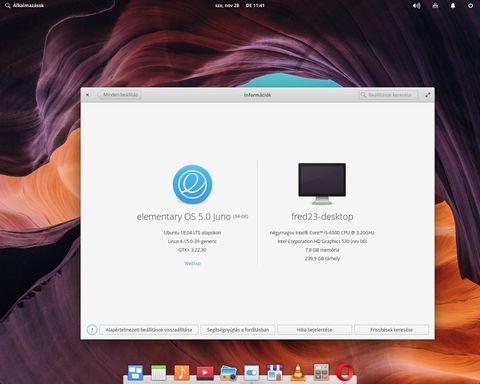480x384 pixels.
Task: Open the Multitasking View dock icon
Action: [135, 372]
